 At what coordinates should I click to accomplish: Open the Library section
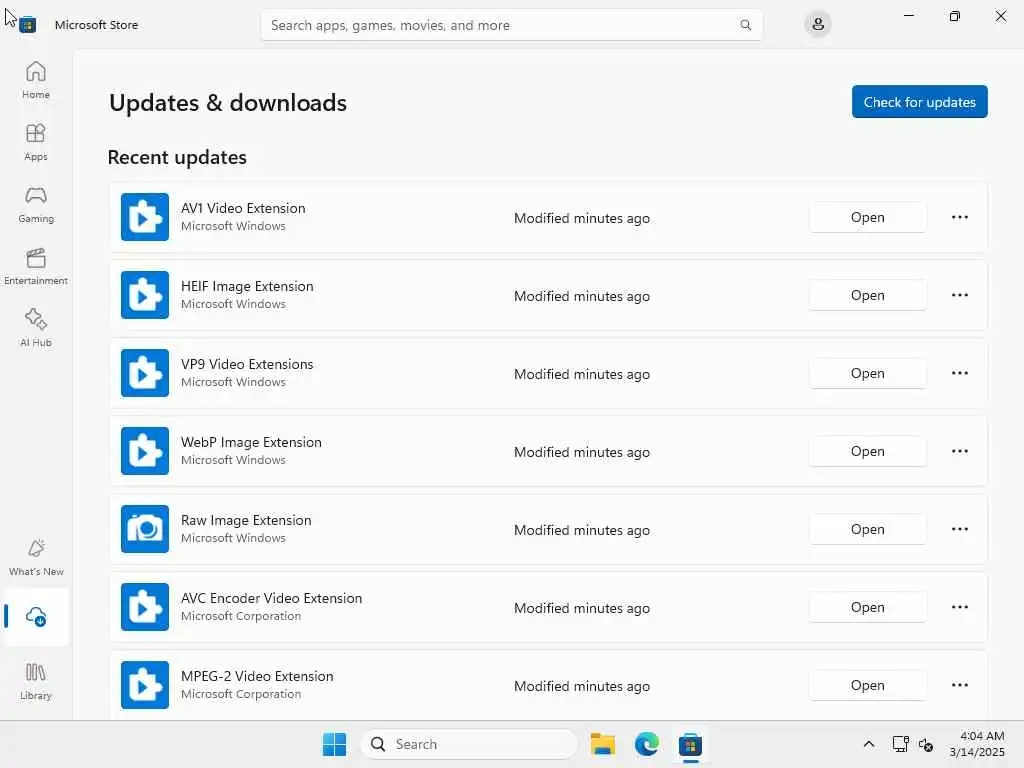coord(36,682)
